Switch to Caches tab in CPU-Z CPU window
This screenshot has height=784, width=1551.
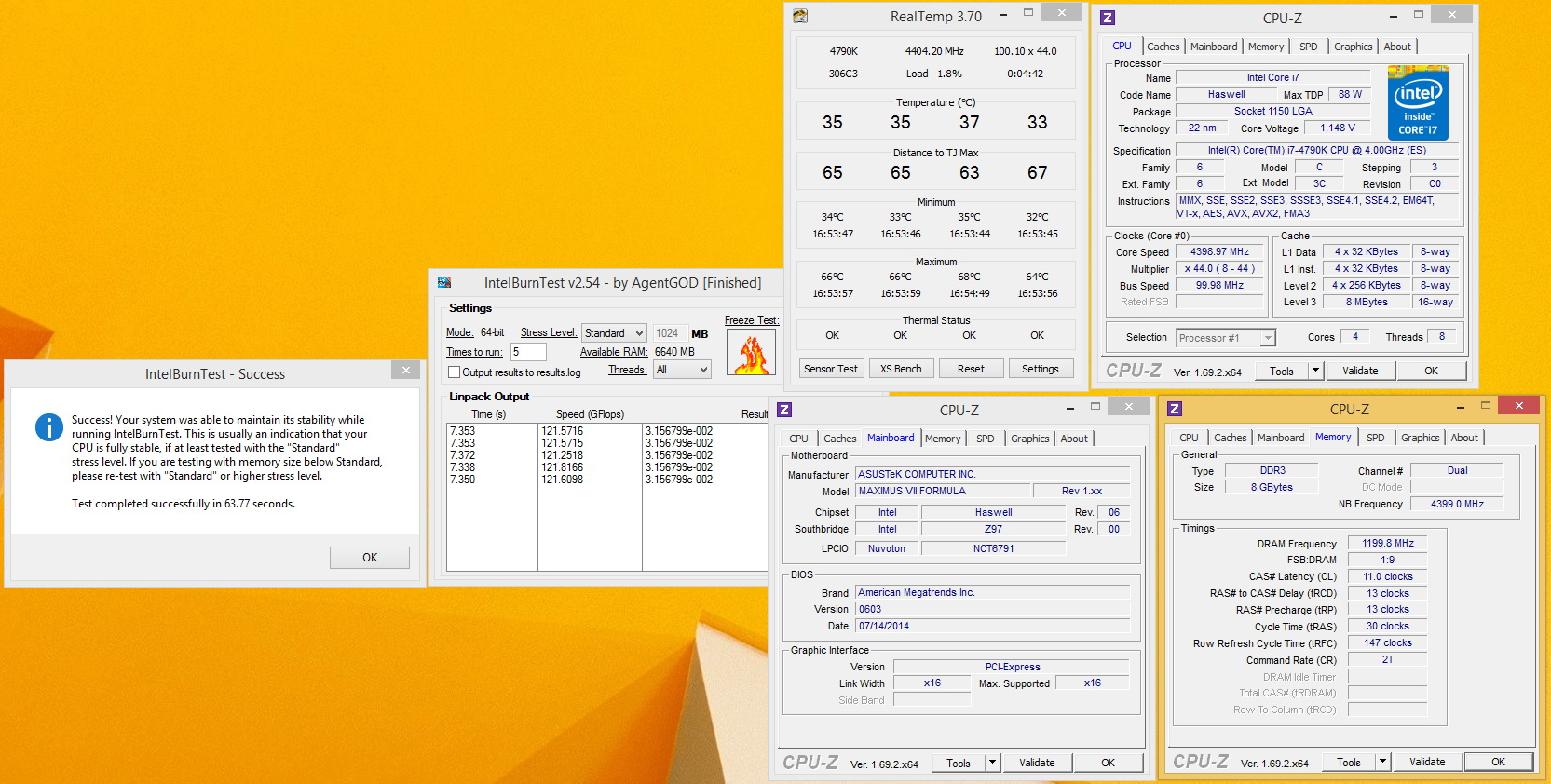1163,47
